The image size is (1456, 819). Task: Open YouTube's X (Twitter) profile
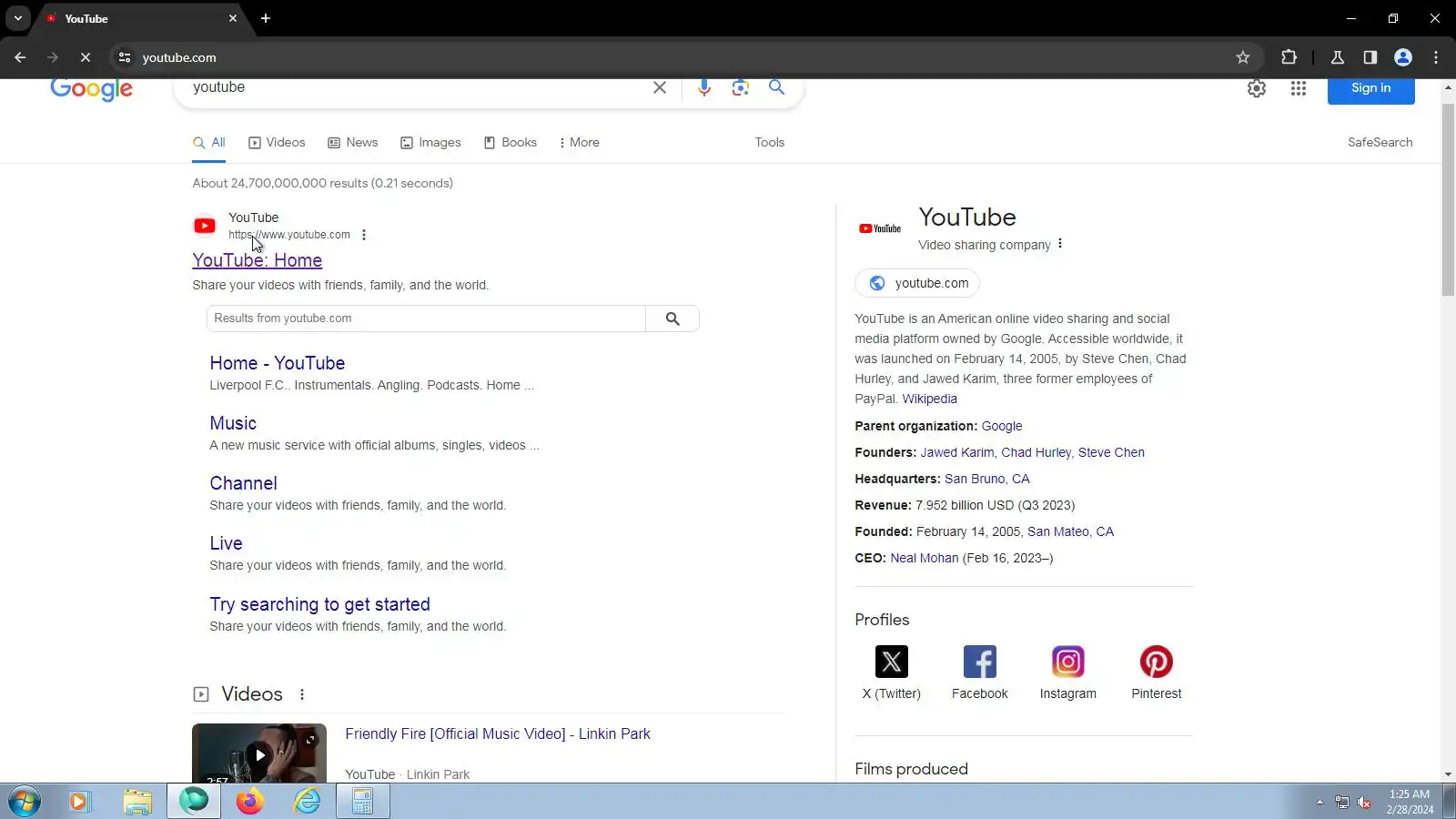892,672
